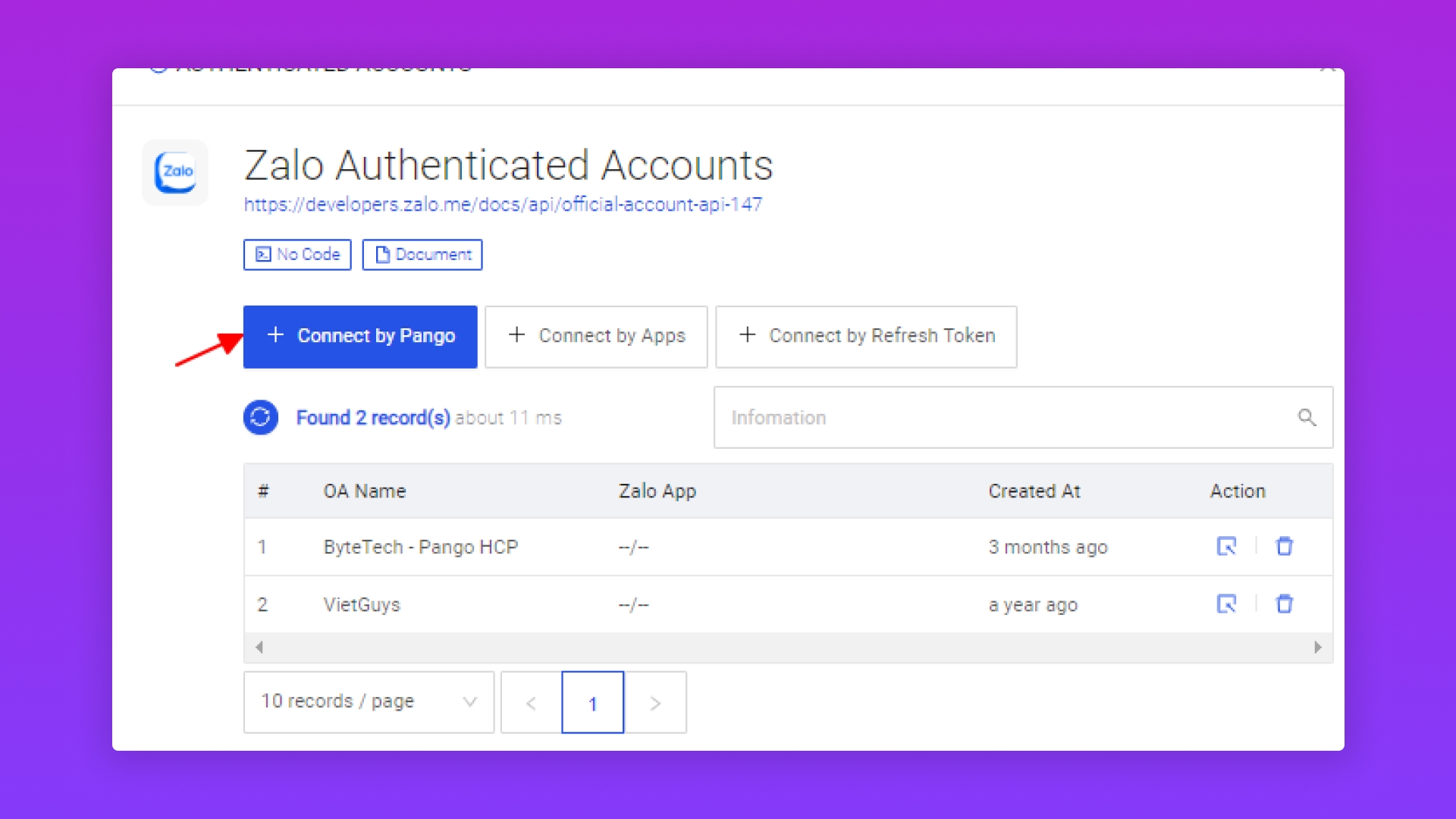
Task: Go to next page chevron
Action: pyautogui.click(x=655, y=703)
